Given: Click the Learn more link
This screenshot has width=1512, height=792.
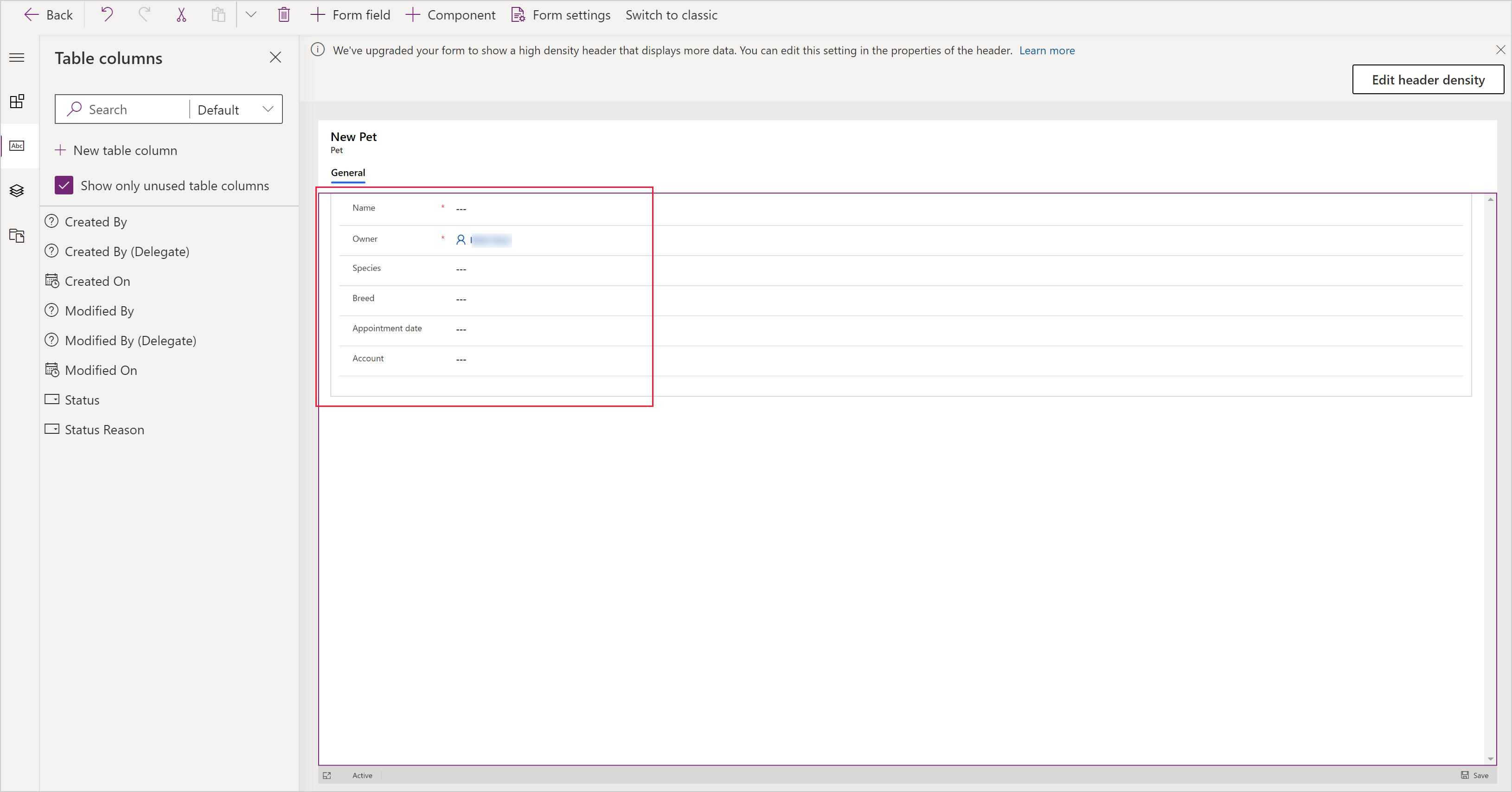Looking at the screenshot, I should pyautogui.click(x=1047, y=50).
